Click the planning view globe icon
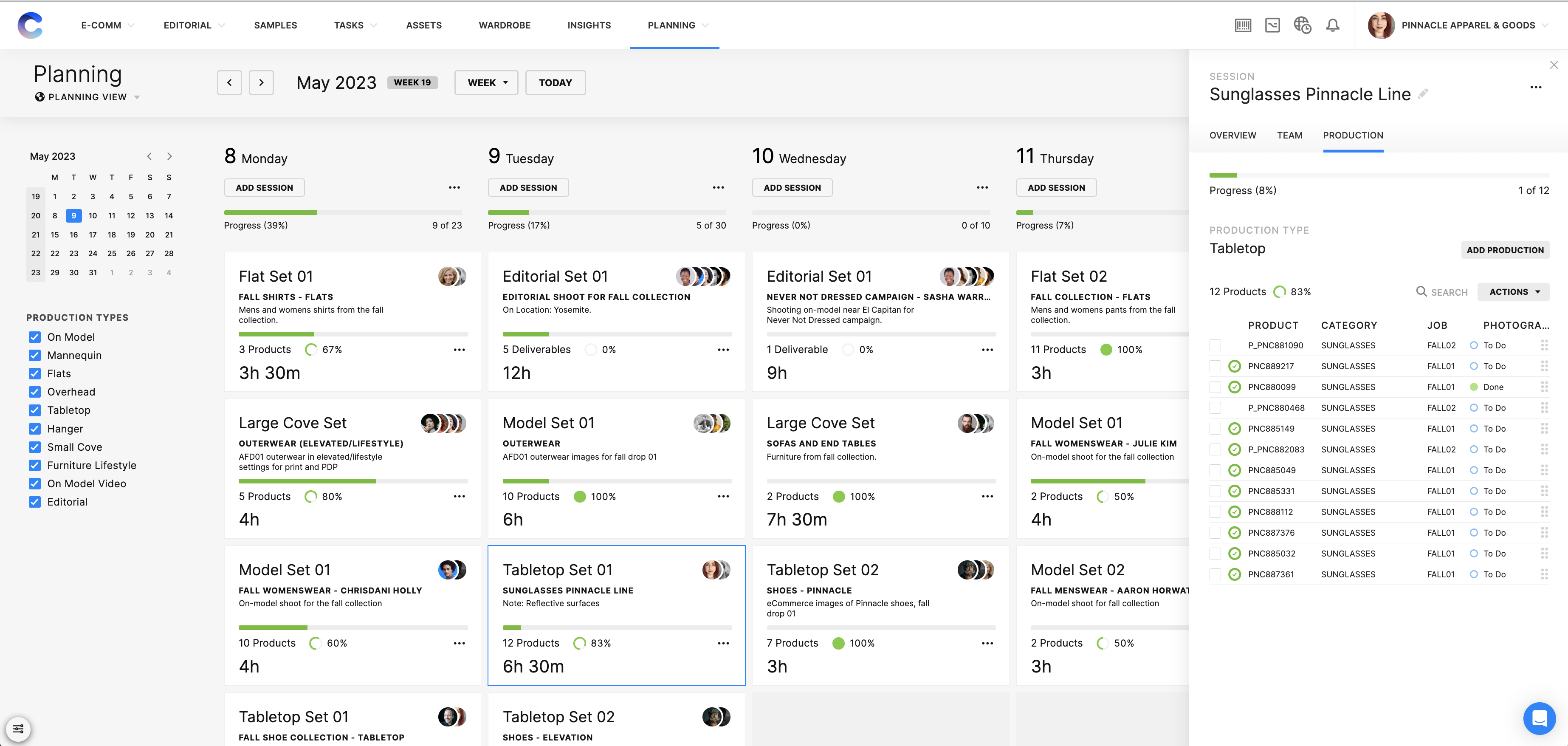The width and height of the screenshot is (1568, 746). point(39,97)
